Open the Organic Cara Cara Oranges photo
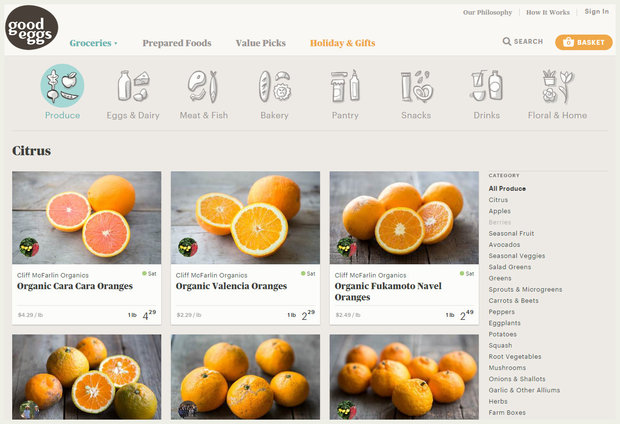Viewport: 620px width, 424px height. point(86,217)
